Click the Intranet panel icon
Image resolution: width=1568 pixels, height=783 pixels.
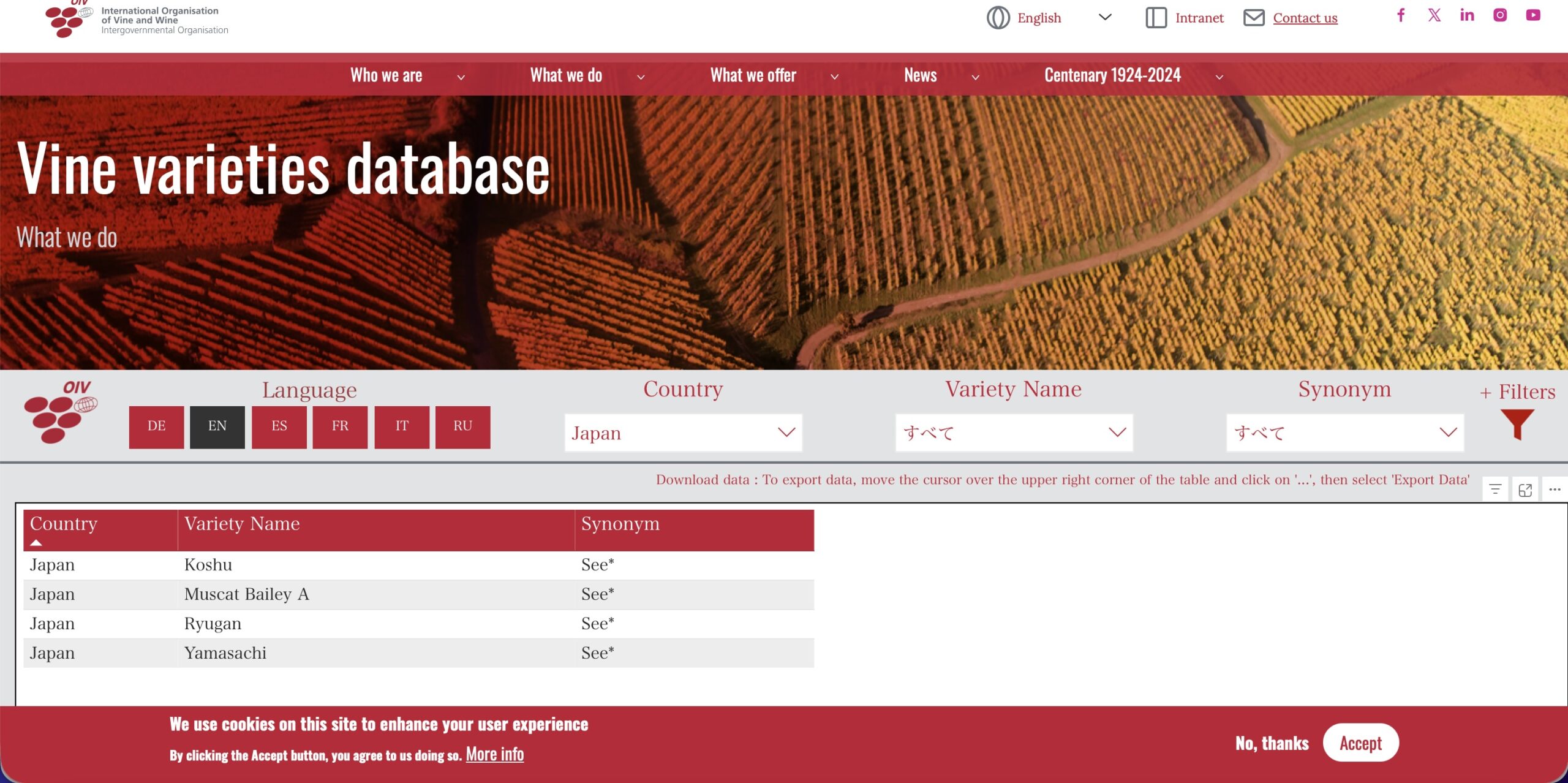click(1156, 18)
